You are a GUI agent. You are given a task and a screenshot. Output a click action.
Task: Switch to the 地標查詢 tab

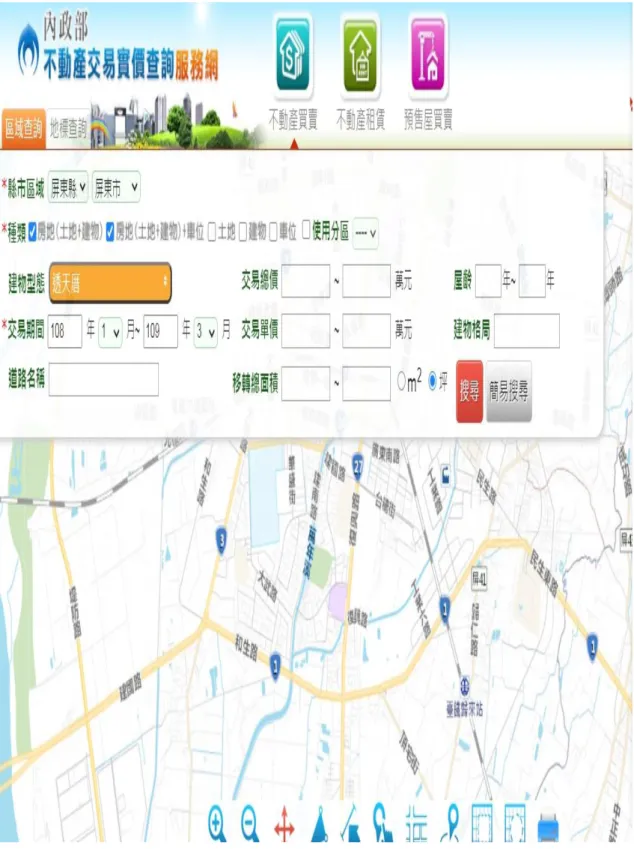68,129
